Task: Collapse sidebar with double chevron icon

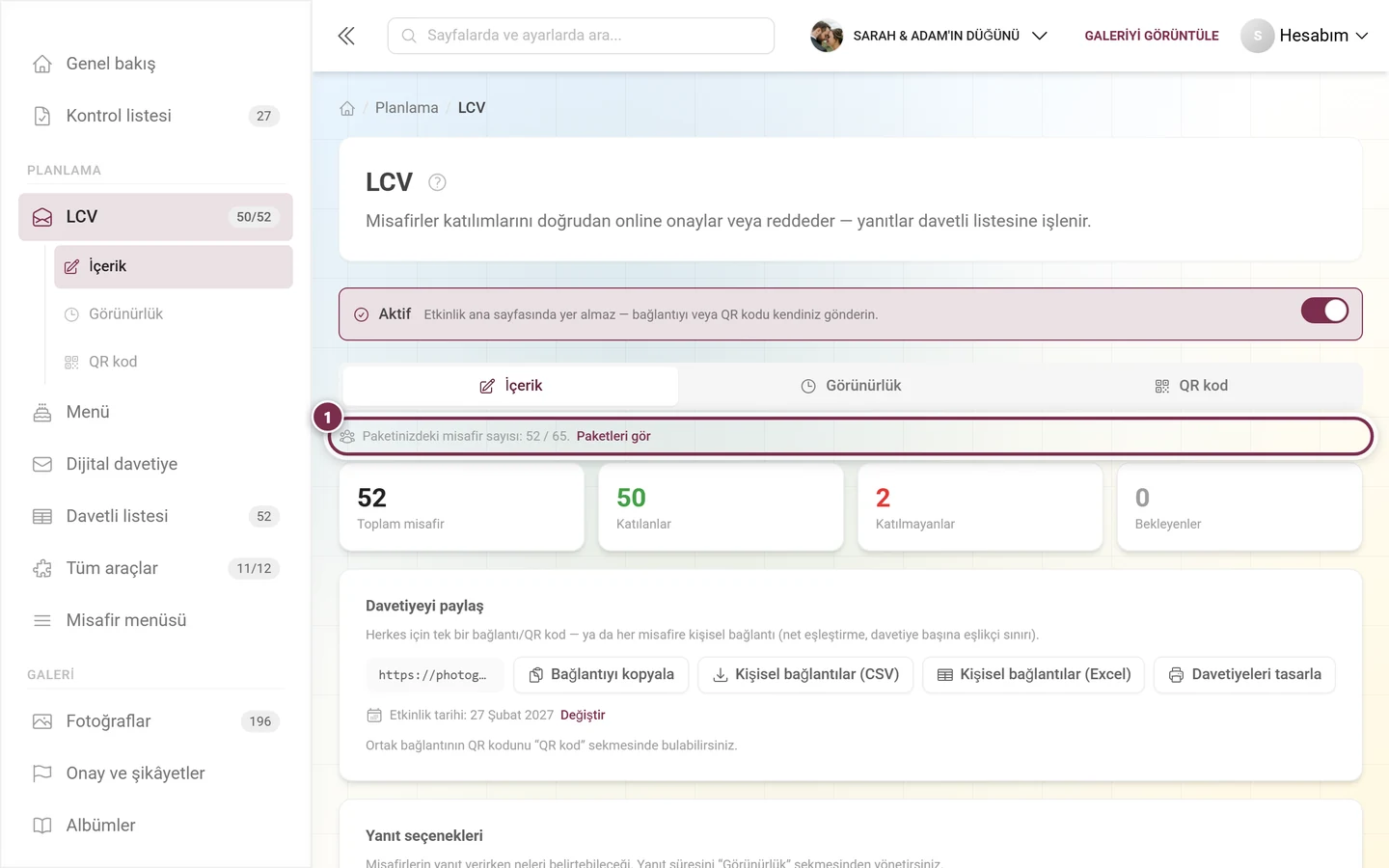Action: point(346,36)
